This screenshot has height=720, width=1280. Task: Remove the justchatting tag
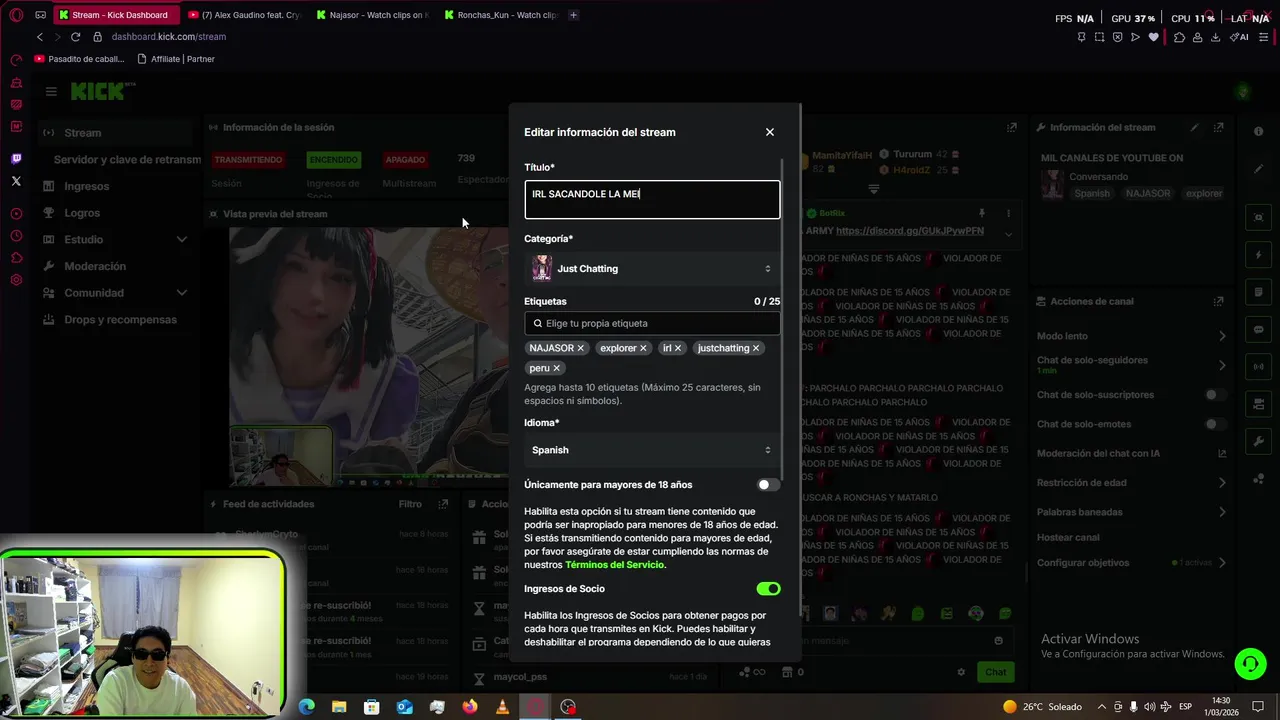756,348
